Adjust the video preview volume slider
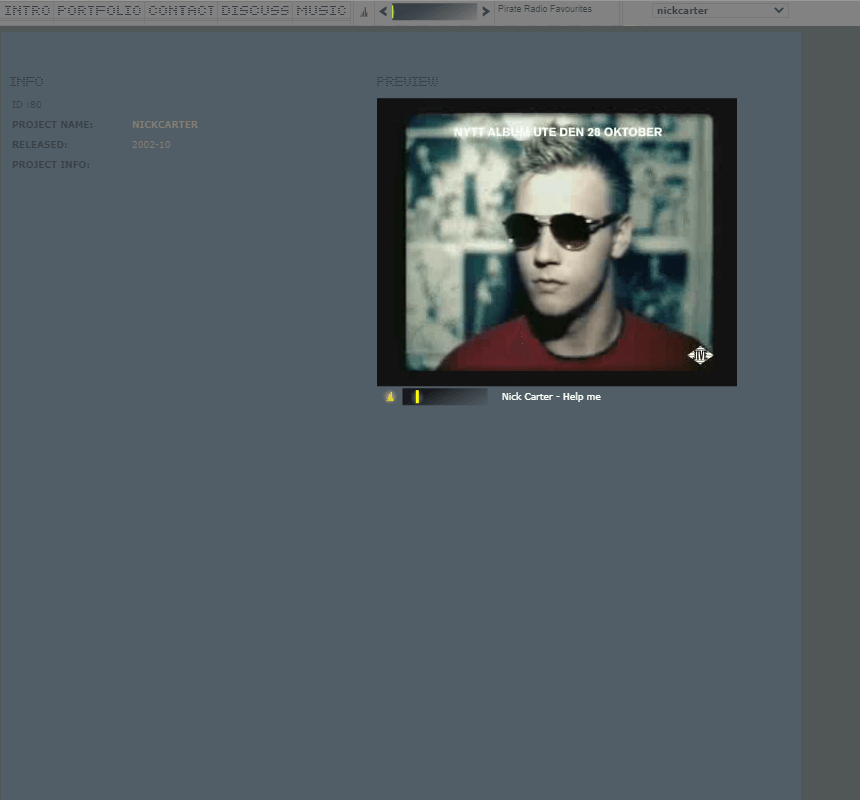 coord(445,396)
